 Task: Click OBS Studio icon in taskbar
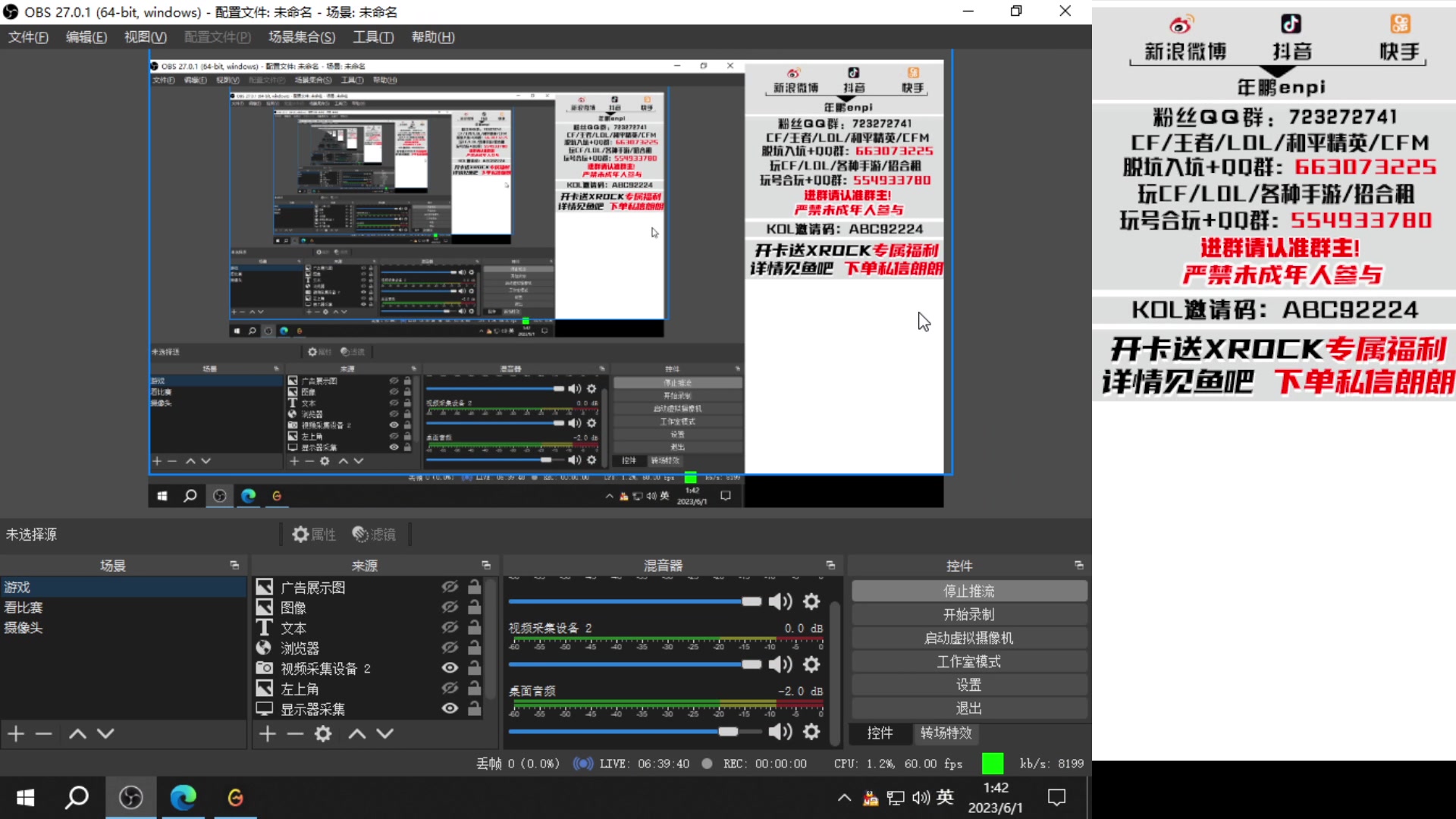coord(130,798)
